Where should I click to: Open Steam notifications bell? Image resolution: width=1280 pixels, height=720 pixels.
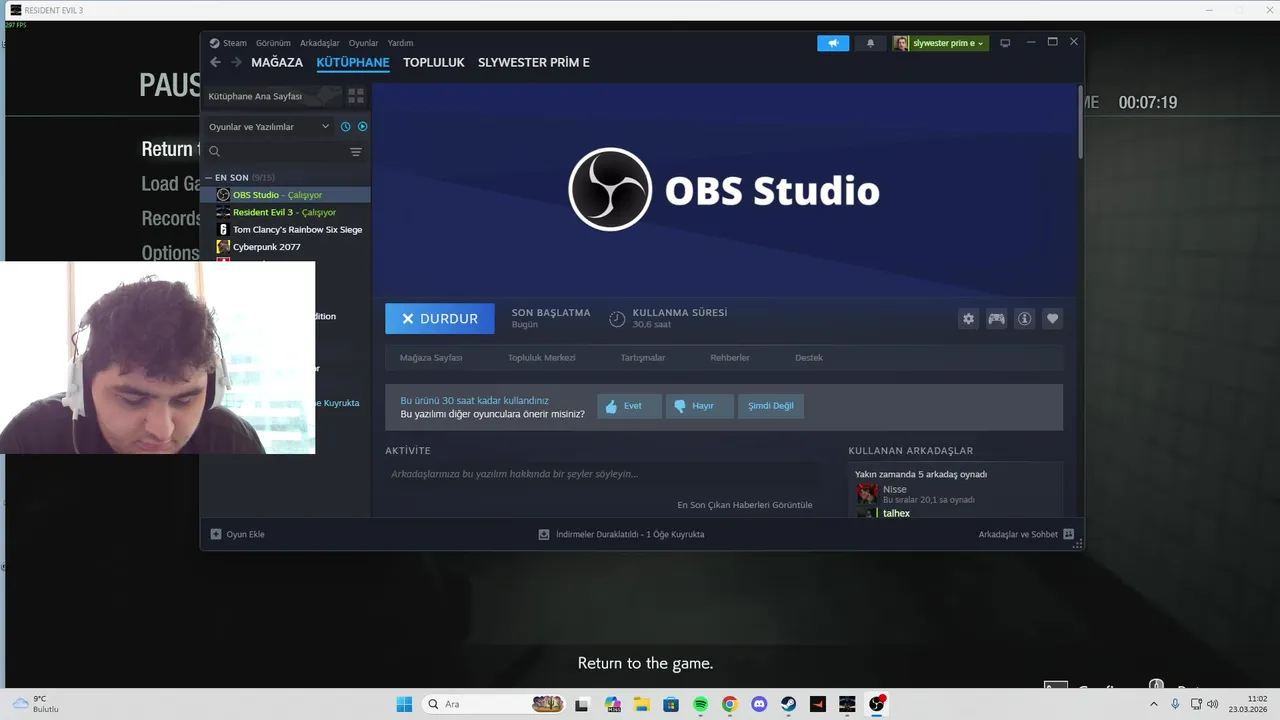pos(870,43)
